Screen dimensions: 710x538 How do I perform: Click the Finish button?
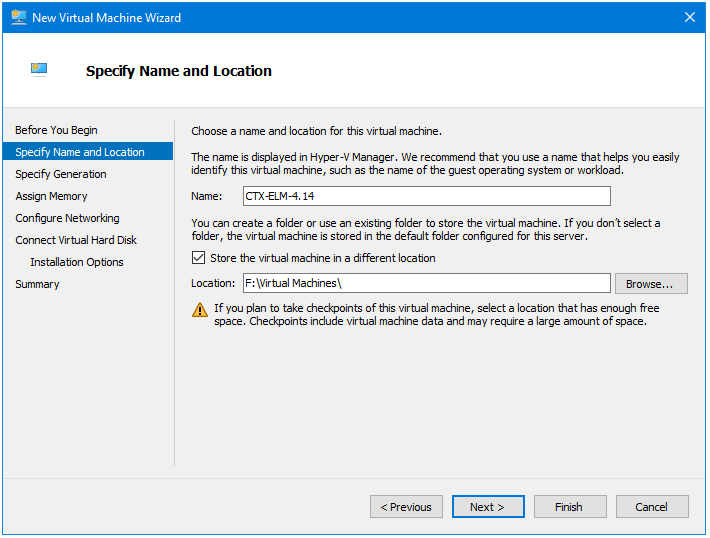(570, 507)
